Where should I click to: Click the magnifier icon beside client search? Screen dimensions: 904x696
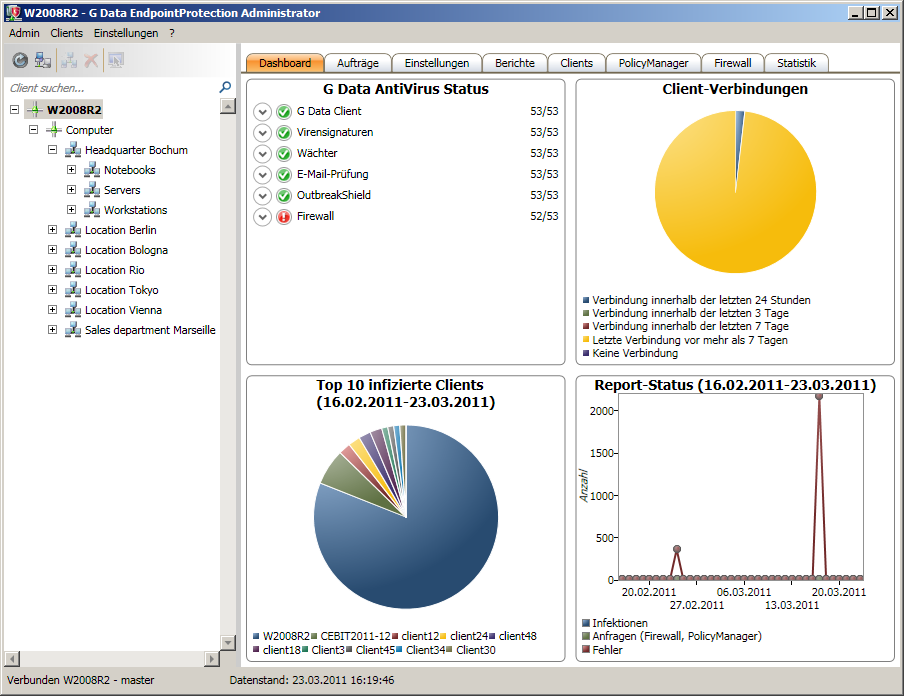tap(225, 88)
